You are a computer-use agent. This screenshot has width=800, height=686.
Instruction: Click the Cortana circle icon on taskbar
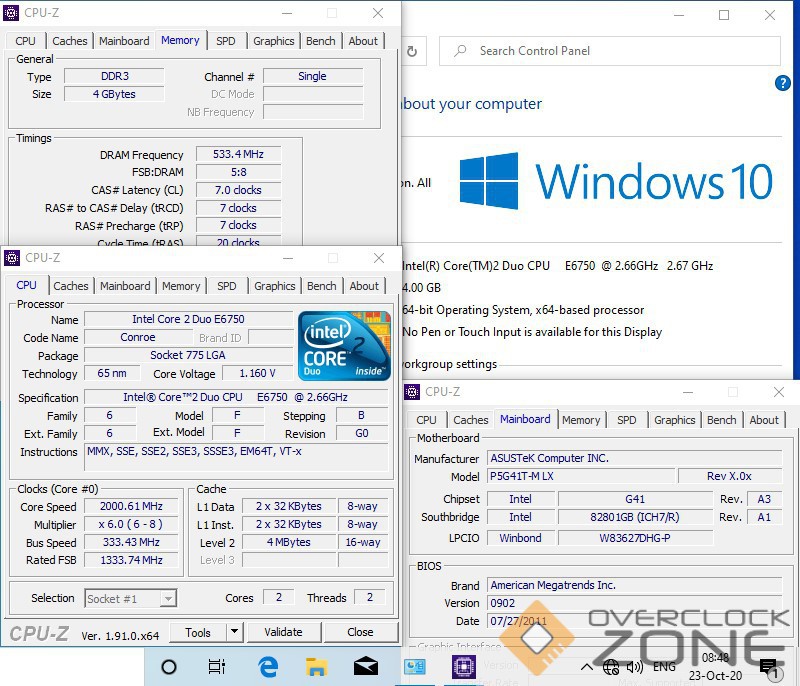point(169,667)
